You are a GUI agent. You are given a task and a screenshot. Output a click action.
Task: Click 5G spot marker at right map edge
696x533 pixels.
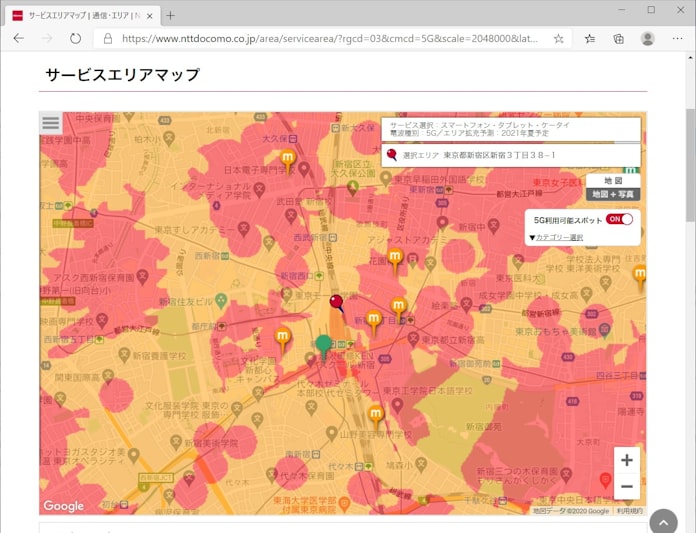point(640,275)
